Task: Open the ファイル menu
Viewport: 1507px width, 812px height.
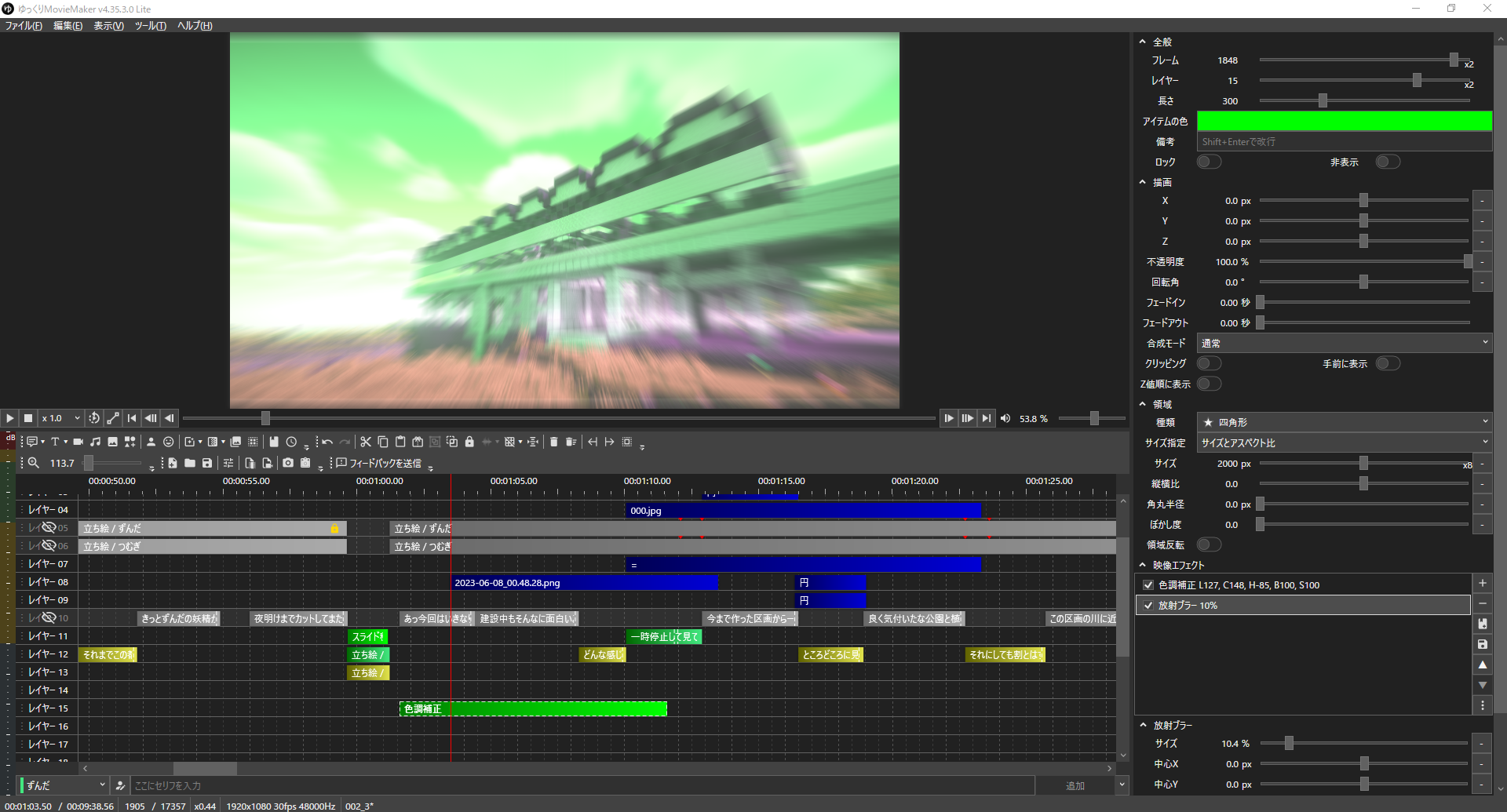Action: coord(24,26)
